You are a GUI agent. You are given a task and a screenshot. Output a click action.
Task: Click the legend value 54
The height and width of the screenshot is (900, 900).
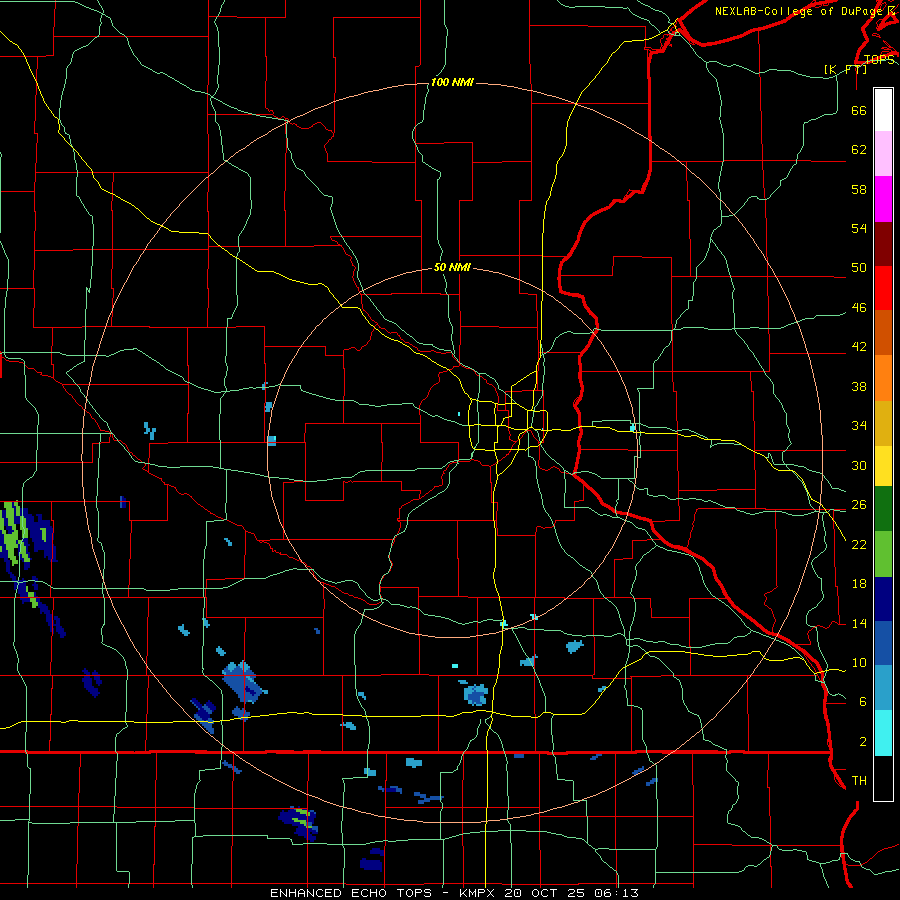pos(859,228)
